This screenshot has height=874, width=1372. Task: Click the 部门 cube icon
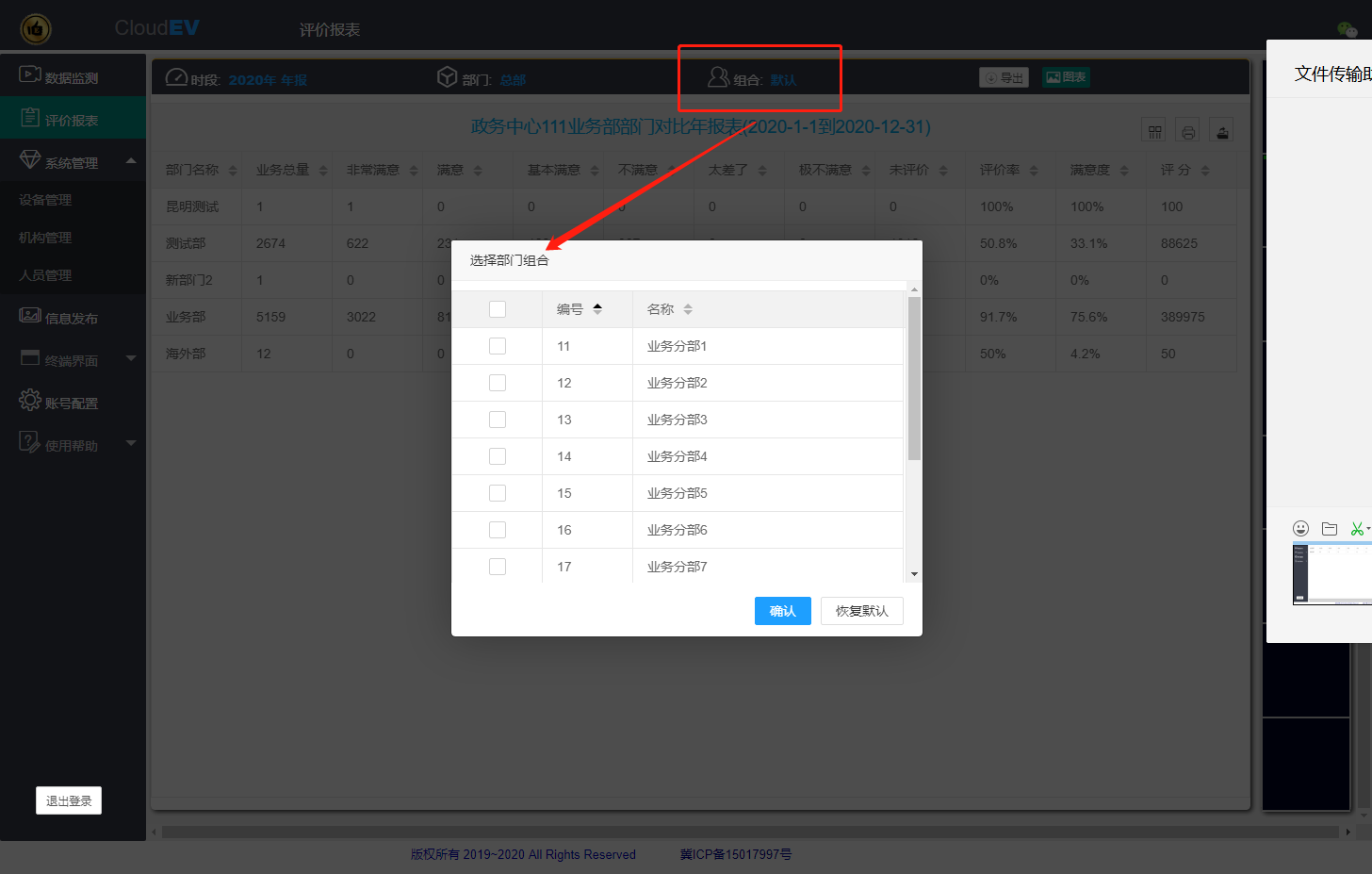coord(448,76)
